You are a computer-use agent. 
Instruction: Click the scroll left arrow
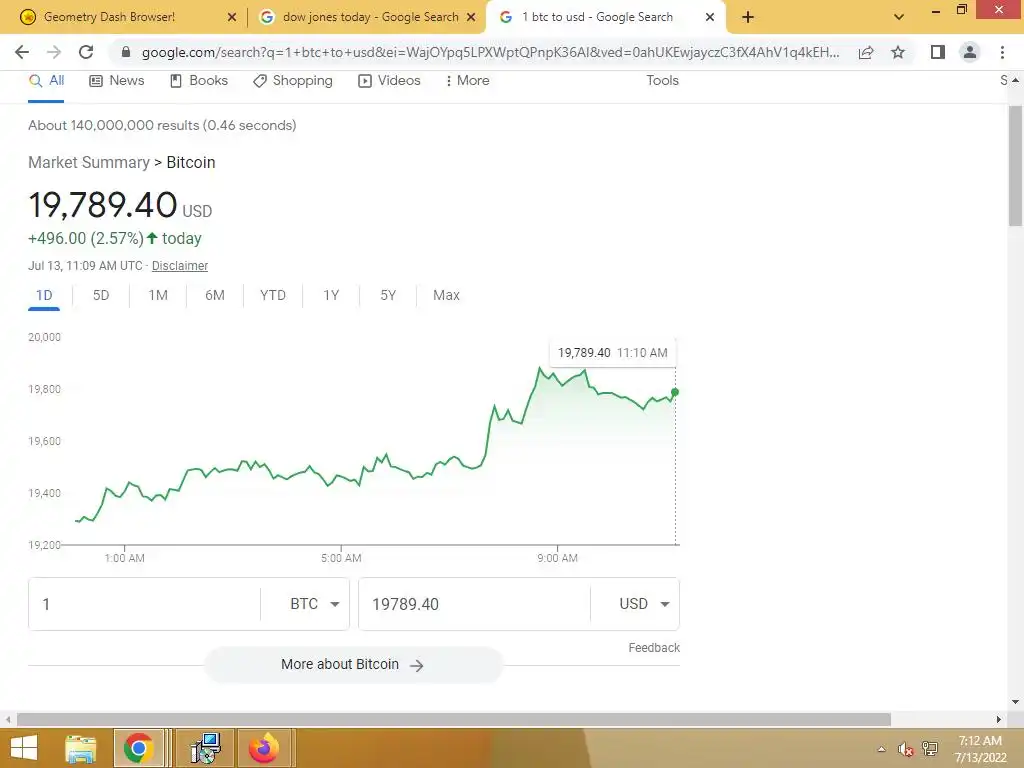[8, 719]
